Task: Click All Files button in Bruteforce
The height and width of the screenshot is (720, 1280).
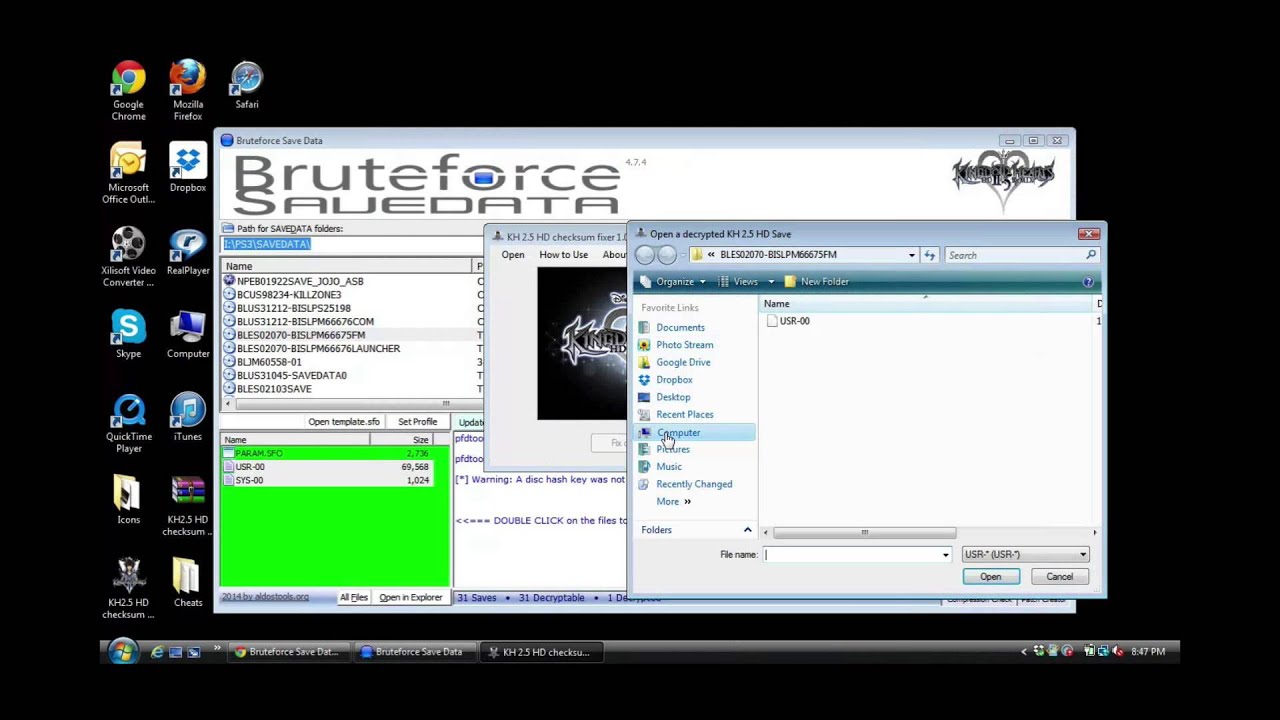Action: pyautogui.click(x=353, y=598)
